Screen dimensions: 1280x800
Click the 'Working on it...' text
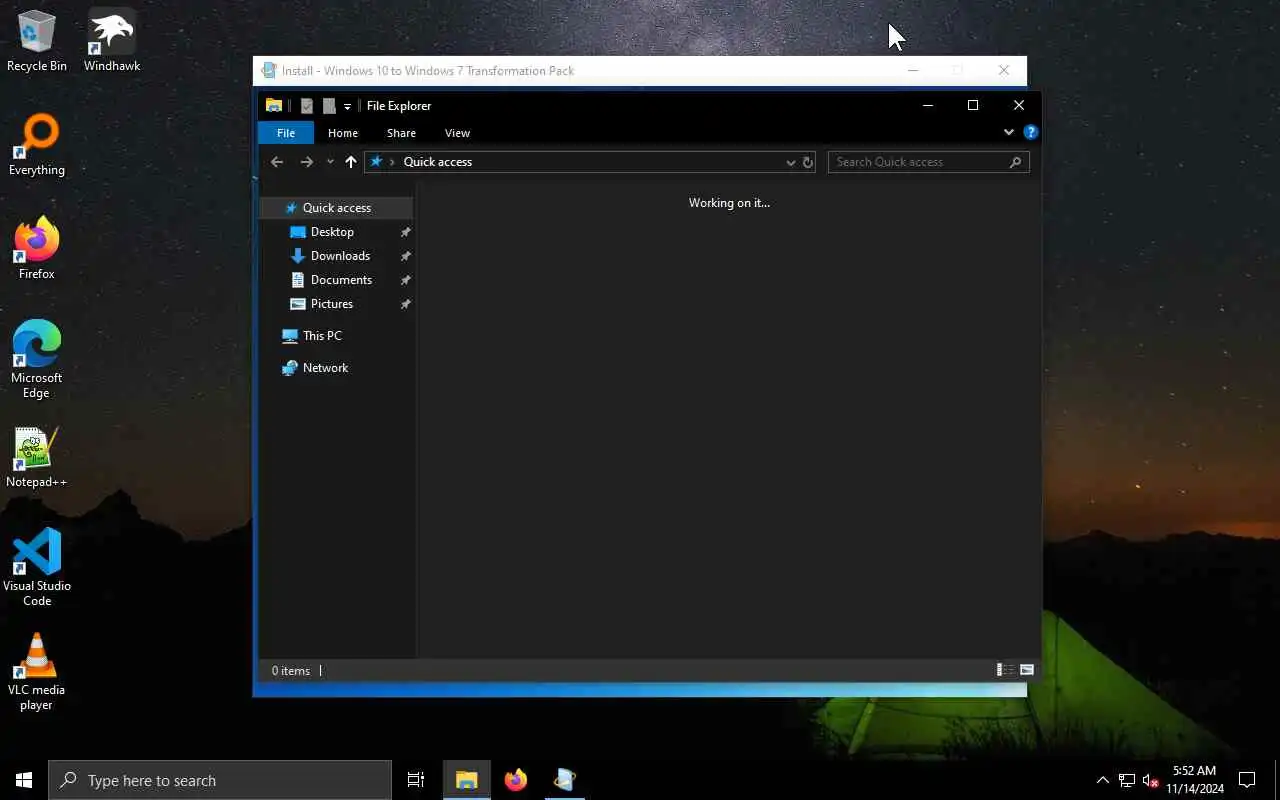729,203
